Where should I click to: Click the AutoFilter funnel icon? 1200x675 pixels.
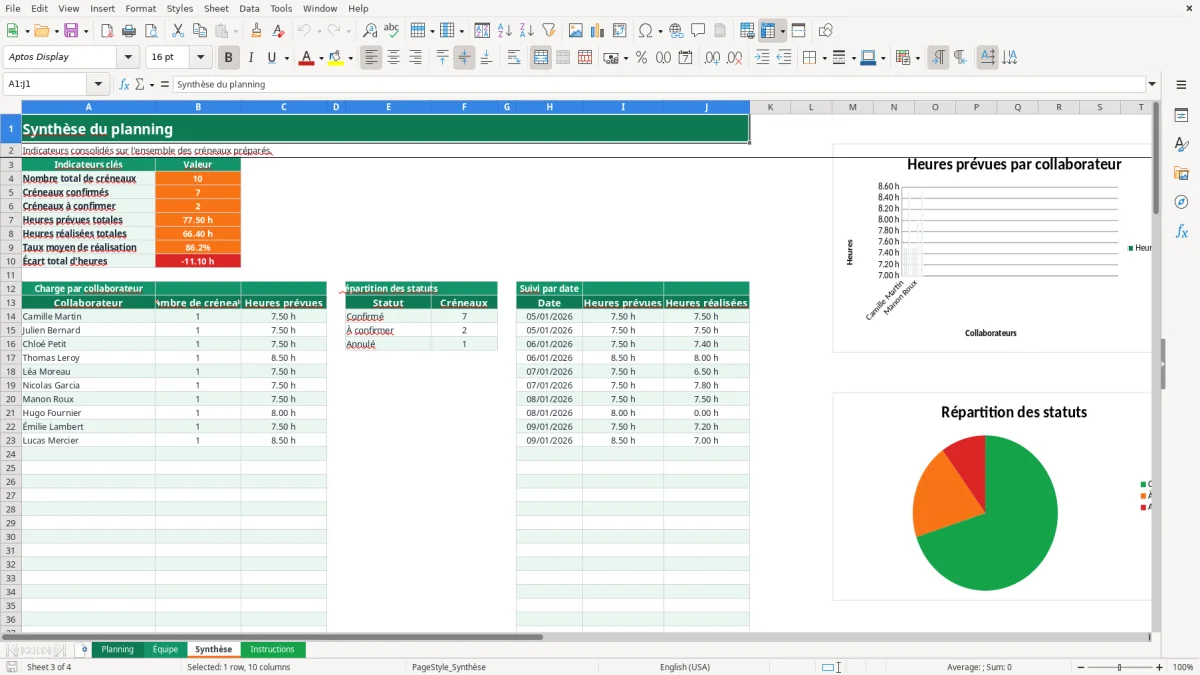(x=549, y=31)
